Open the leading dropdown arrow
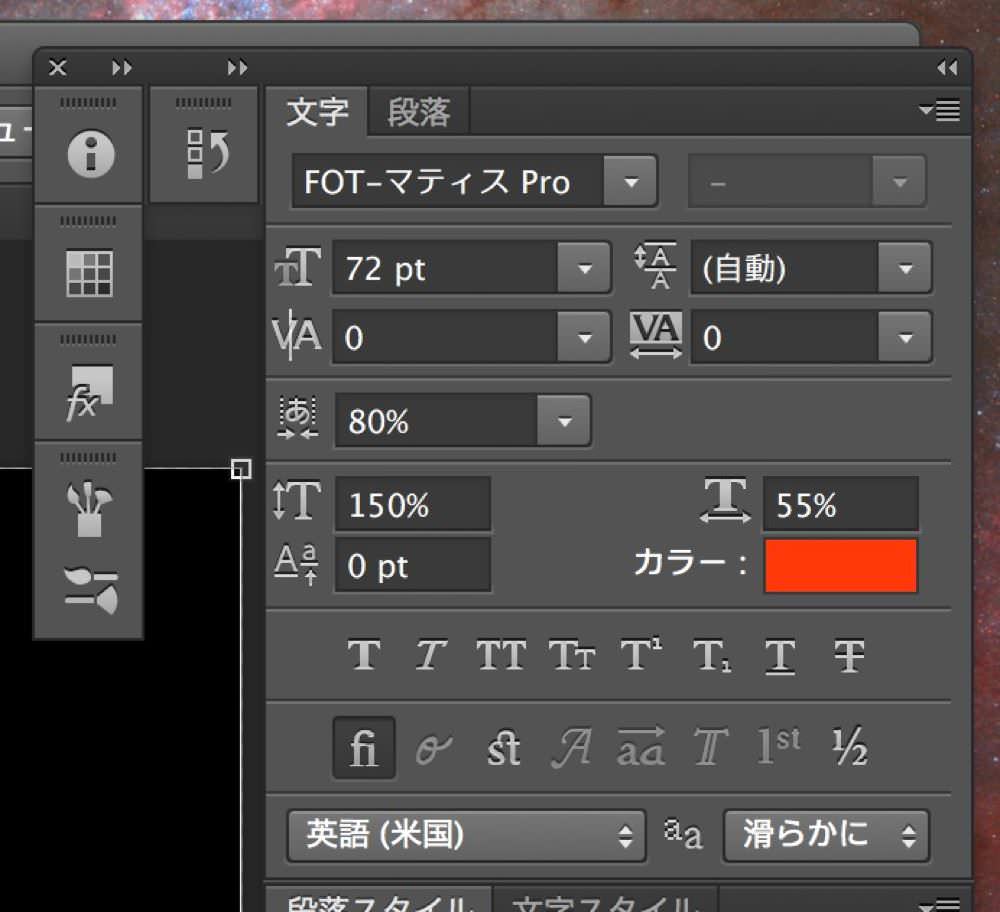Image resolution: width=1000 pixels, height=912 pixels. [x=905, y=268]
